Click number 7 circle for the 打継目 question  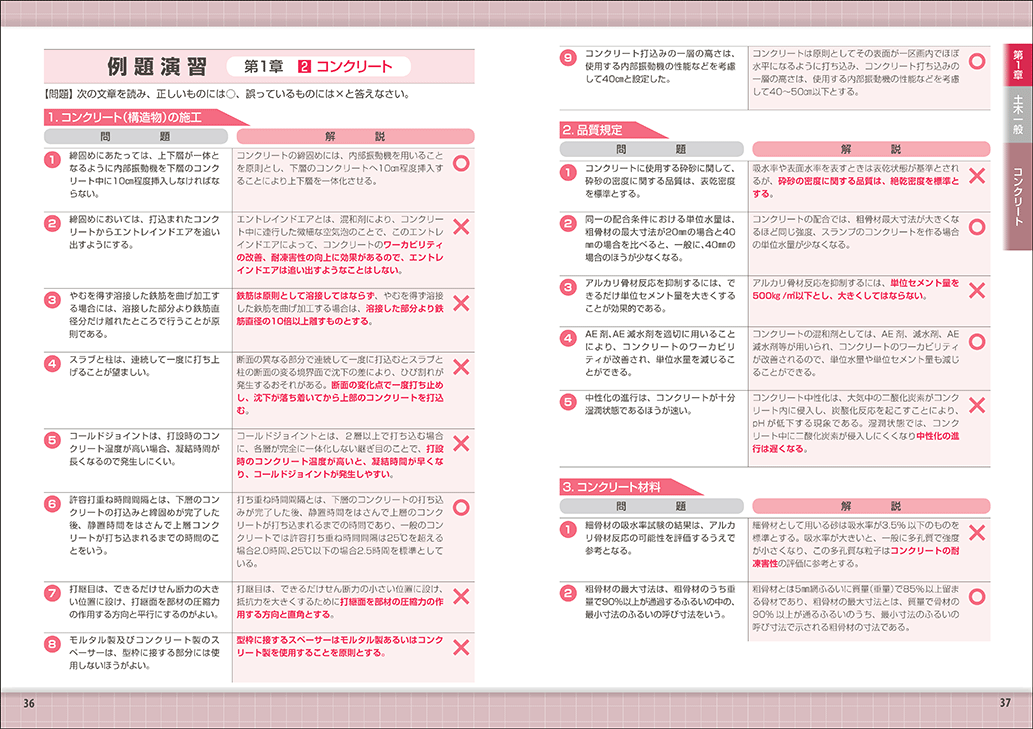(x=53, y=593)
